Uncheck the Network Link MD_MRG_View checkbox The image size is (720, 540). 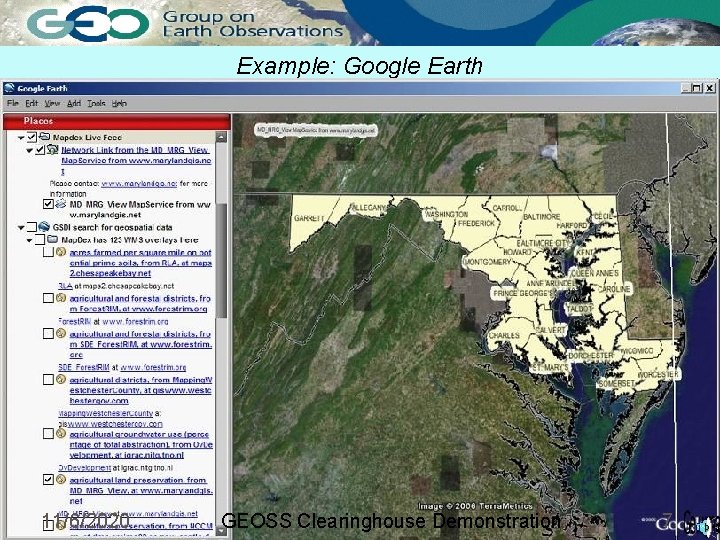pos(40,150)
